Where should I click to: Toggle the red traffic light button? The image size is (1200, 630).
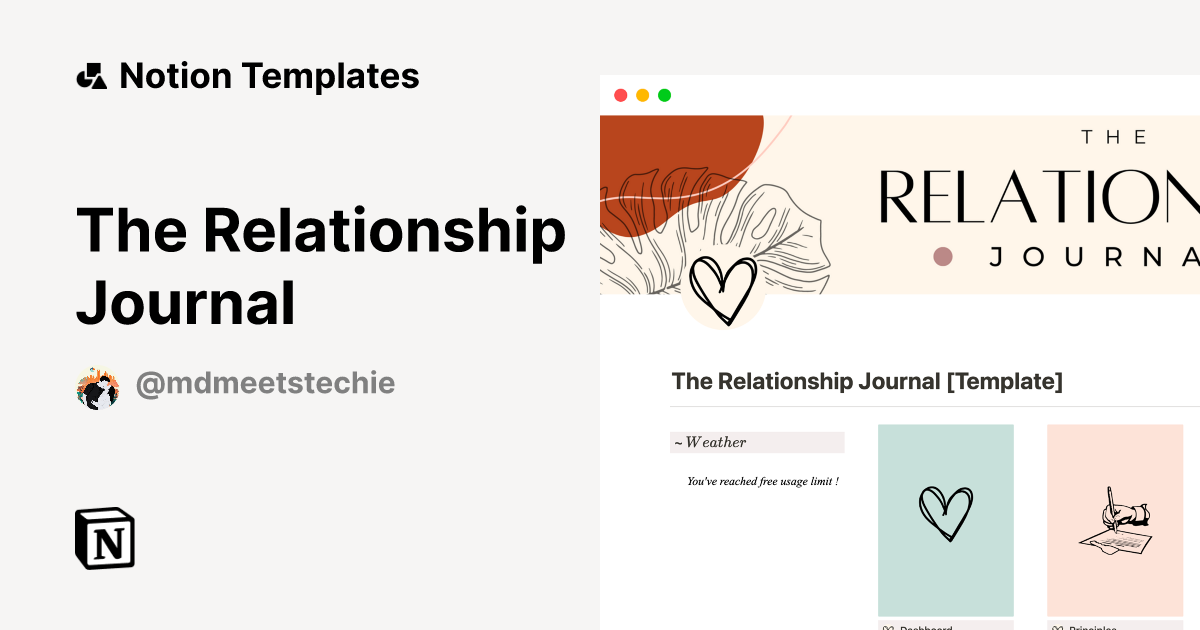point(621,94)
